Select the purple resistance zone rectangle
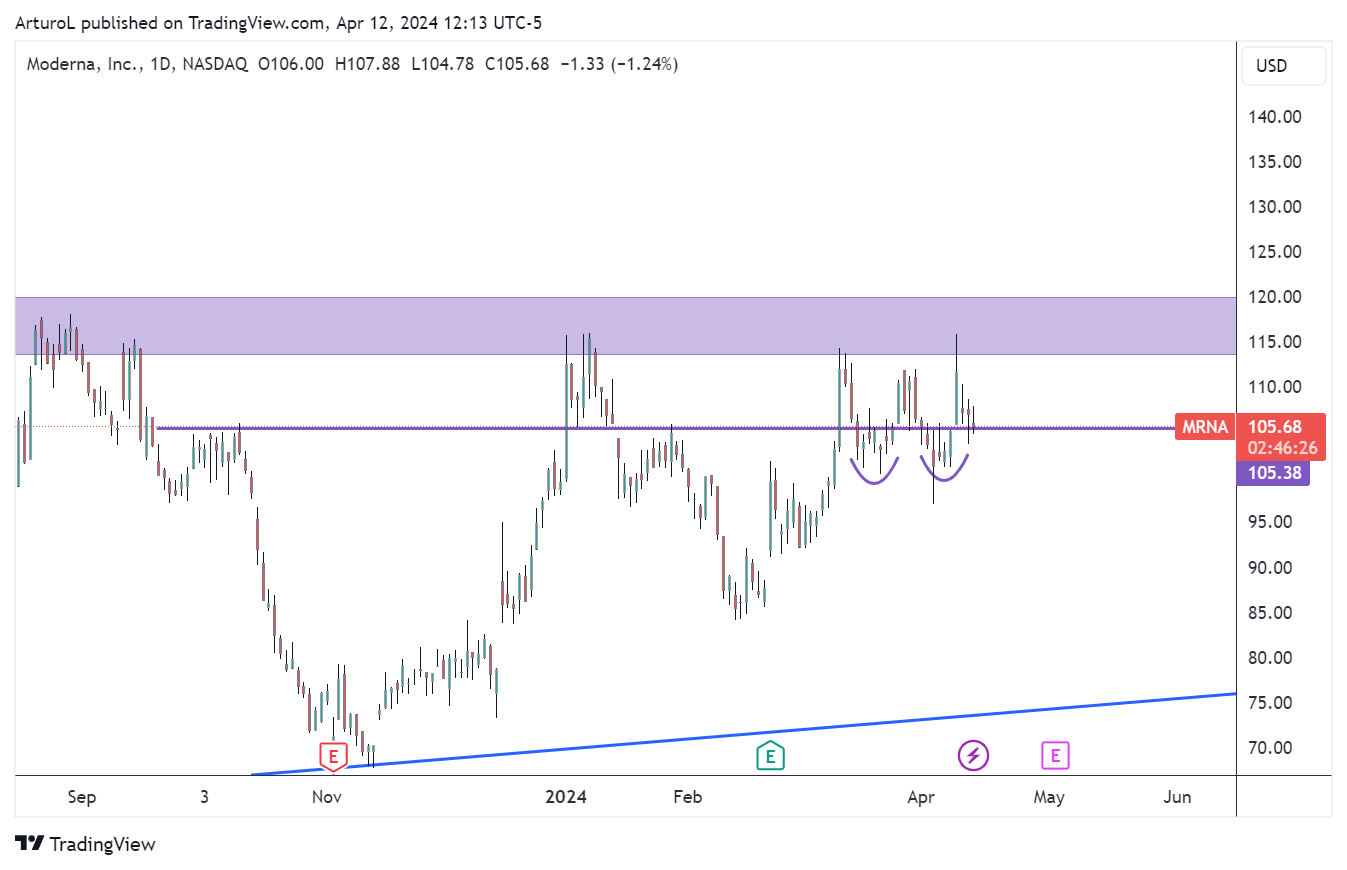 tap(626, 326)
